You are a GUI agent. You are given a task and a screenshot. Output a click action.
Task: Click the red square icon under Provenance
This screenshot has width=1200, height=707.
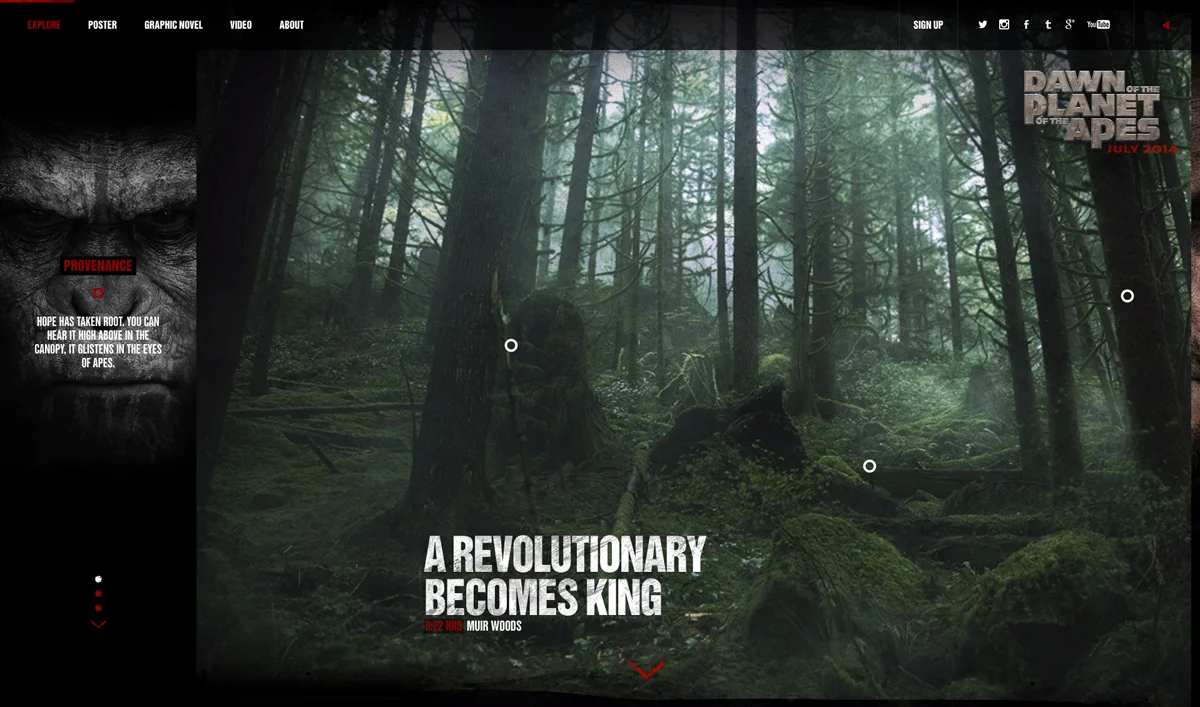point(98,293)
